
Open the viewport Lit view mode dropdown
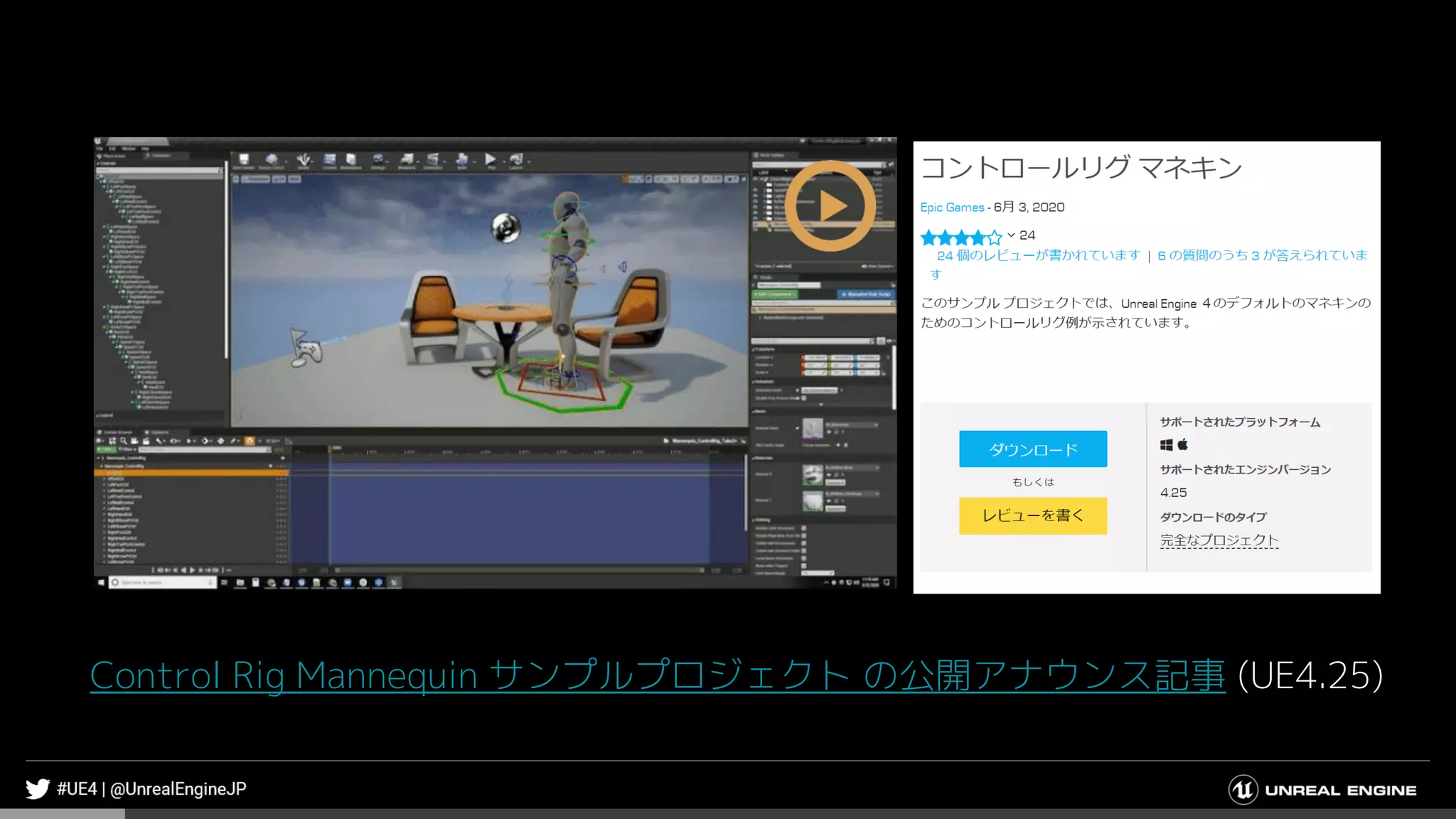pyautogui.click(x=278, y=179)
